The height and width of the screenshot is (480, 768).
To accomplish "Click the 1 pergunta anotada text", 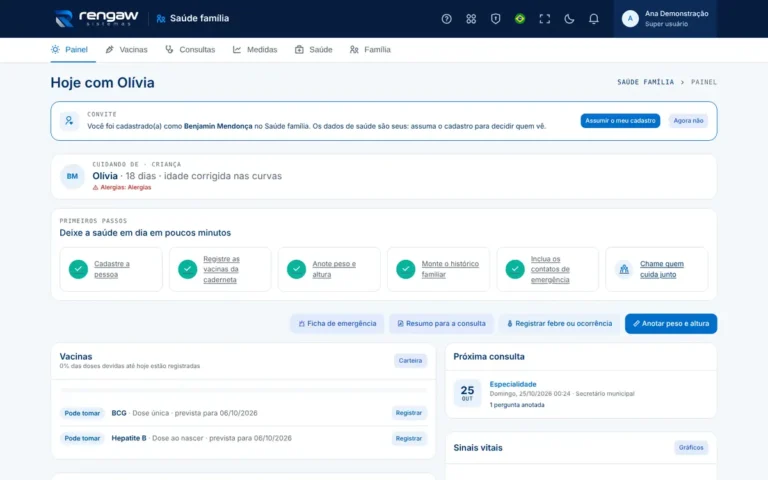I will 517,405.
